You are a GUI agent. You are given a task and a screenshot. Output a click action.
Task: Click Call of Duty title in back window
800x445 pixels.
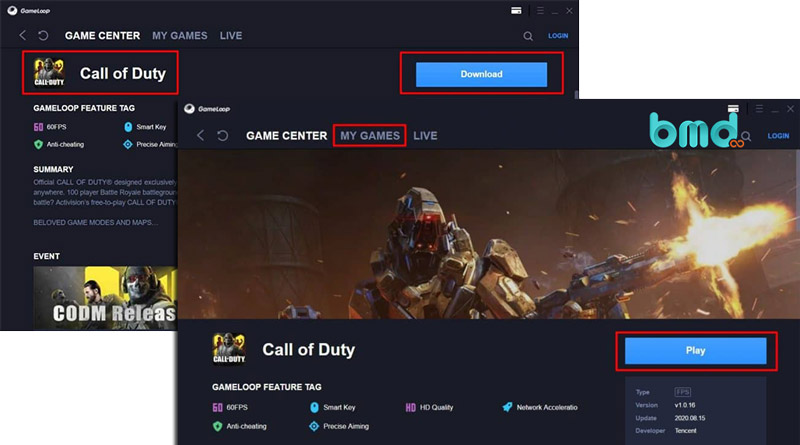pyautogui.click(x=123, y=73)
